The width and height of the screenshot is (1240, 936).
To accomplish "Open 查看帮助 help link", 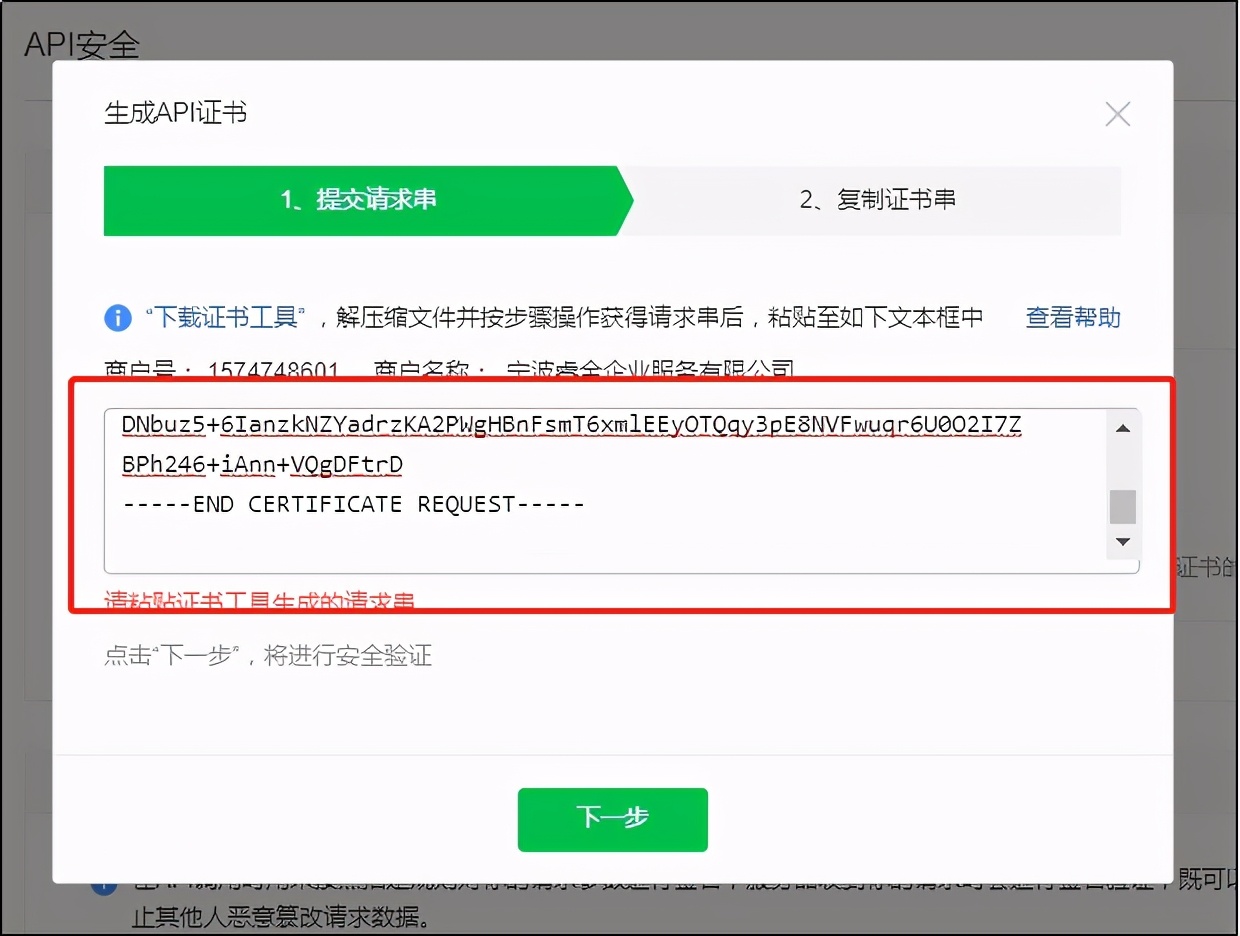I will 1072,316.
